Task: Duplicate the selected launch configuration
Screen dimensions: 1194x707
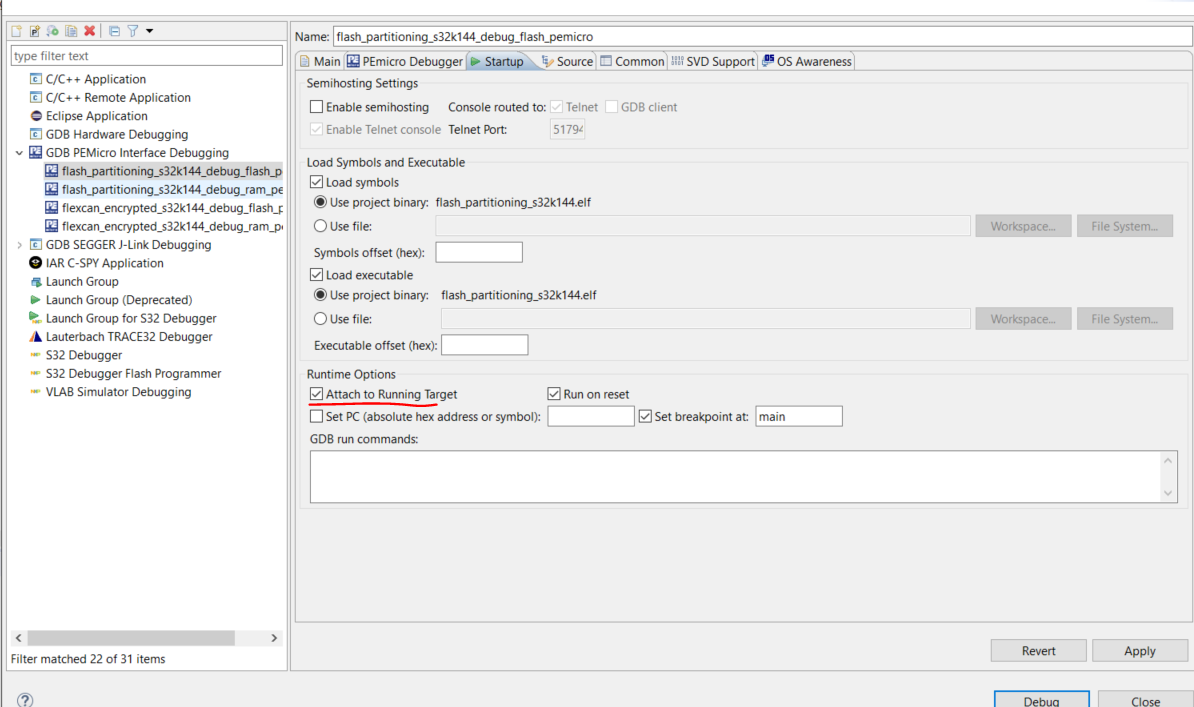Action: click(x=70, y=31)
